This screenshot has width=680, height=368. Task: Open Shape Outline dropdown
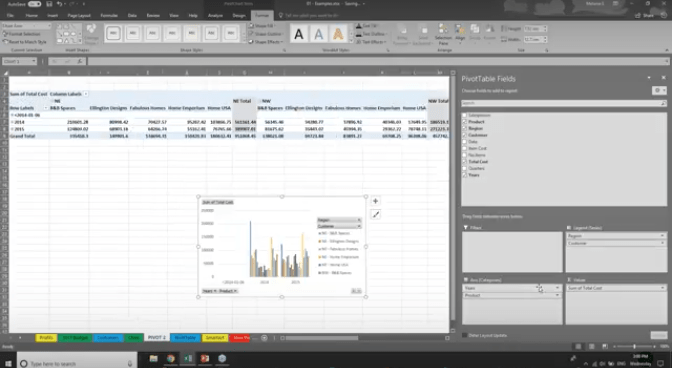[267, 34]
